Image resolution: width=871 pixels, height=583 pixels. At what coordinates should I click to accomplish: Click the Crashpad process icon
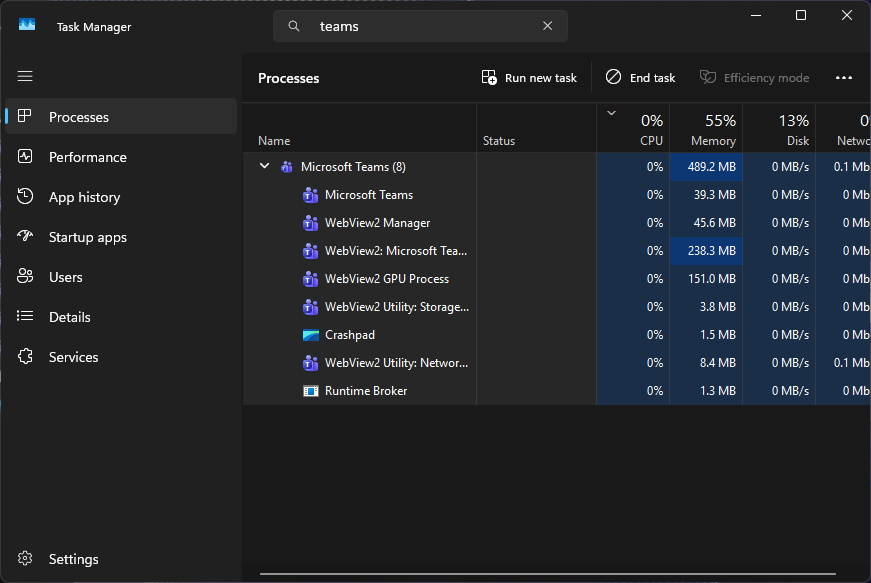pos(310,335)
